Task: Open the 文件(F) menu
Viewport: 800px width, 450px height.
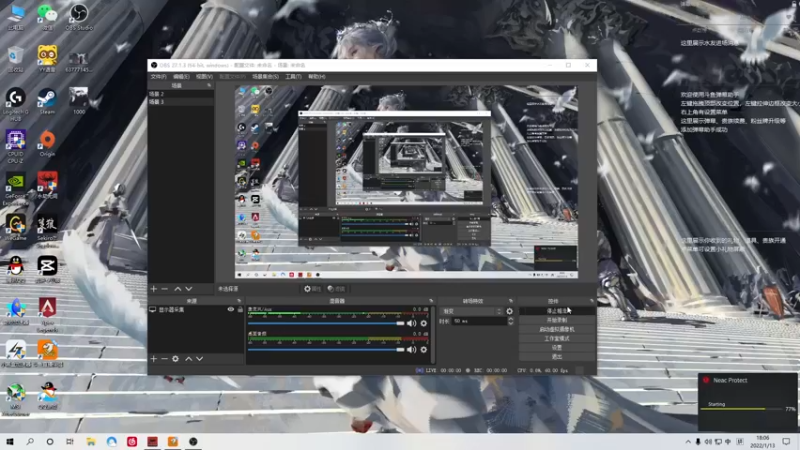Action: [158, 77]
